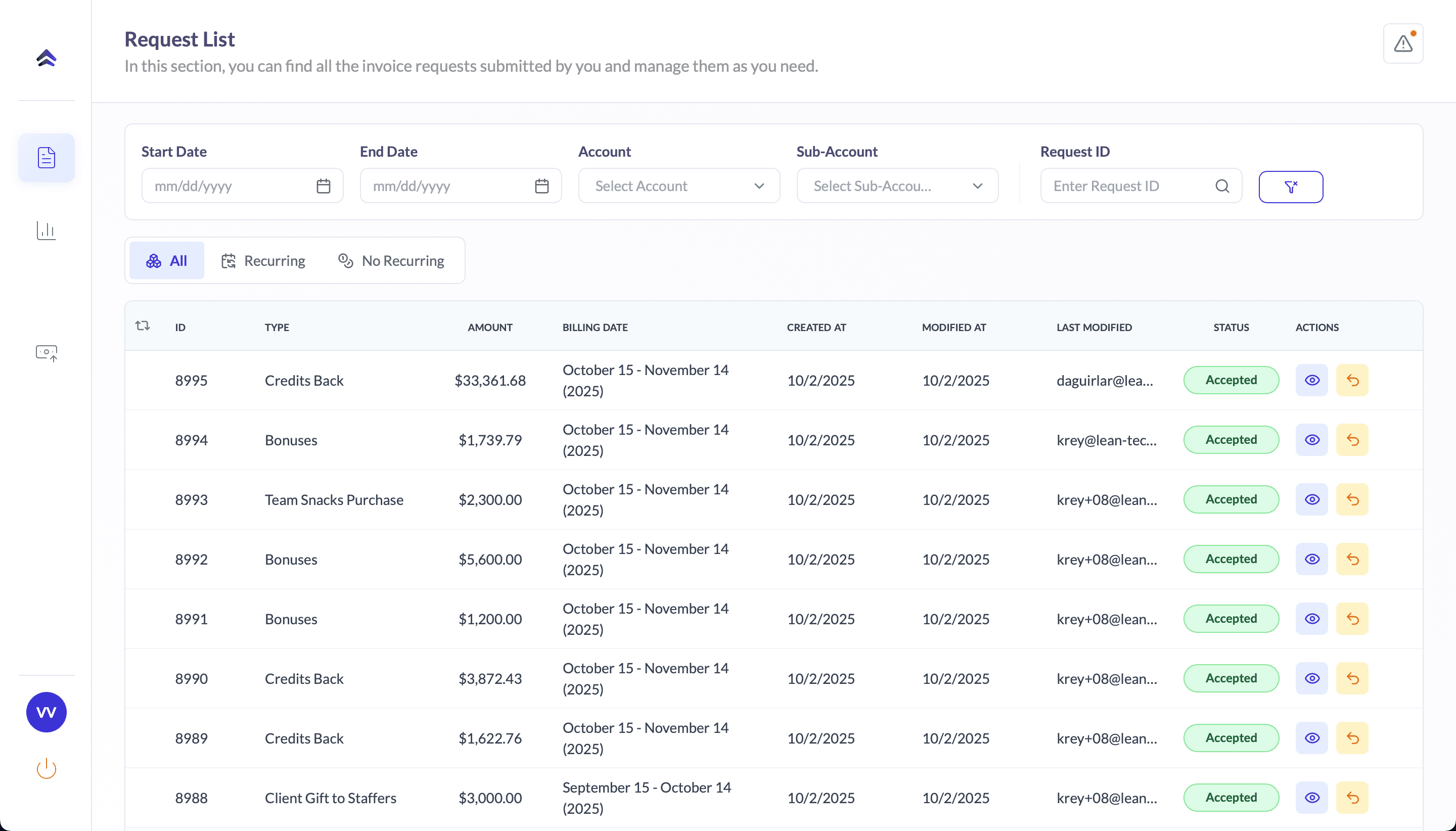Viewport: 1456px width, 831px height.
Task: Revert request 8995 with orange arrow
Action: [x=1351, y=380]
